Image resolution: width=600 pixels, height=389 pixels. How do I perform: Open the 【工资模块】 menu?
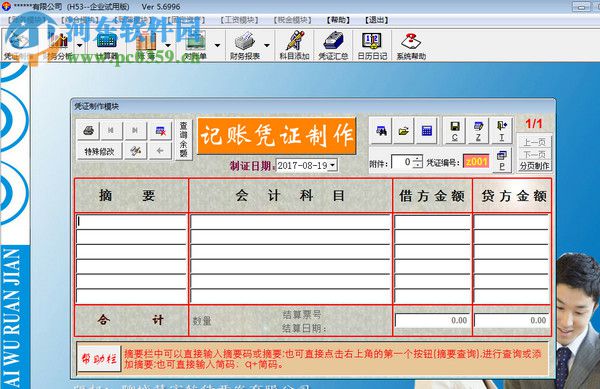(240, 20)
